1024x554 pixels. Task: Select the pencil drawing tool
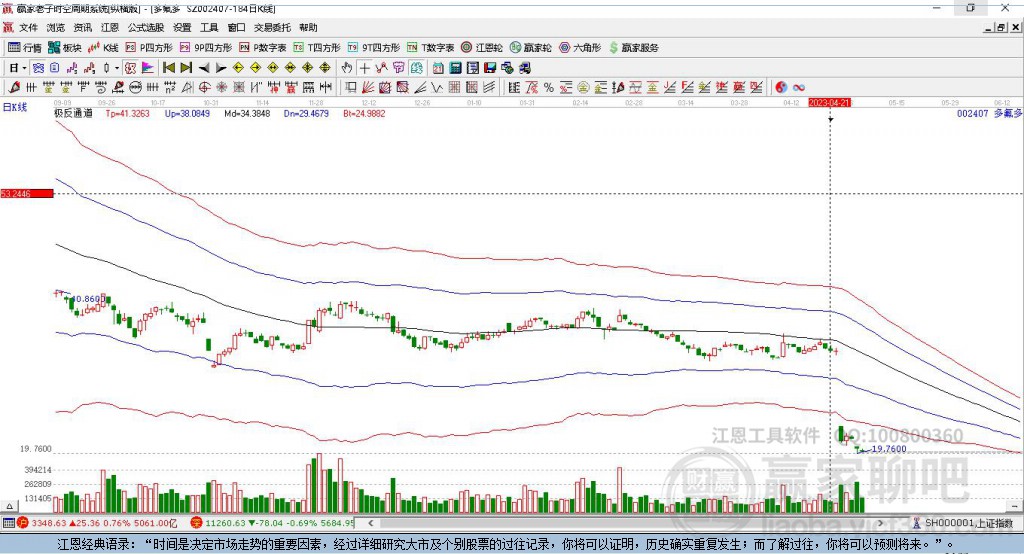(14, 88)
